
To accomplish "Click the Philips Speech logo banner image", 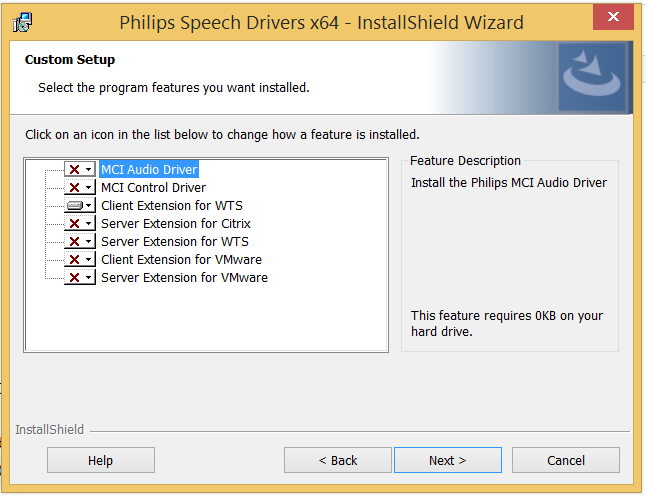I will click(x=592, y=77).
